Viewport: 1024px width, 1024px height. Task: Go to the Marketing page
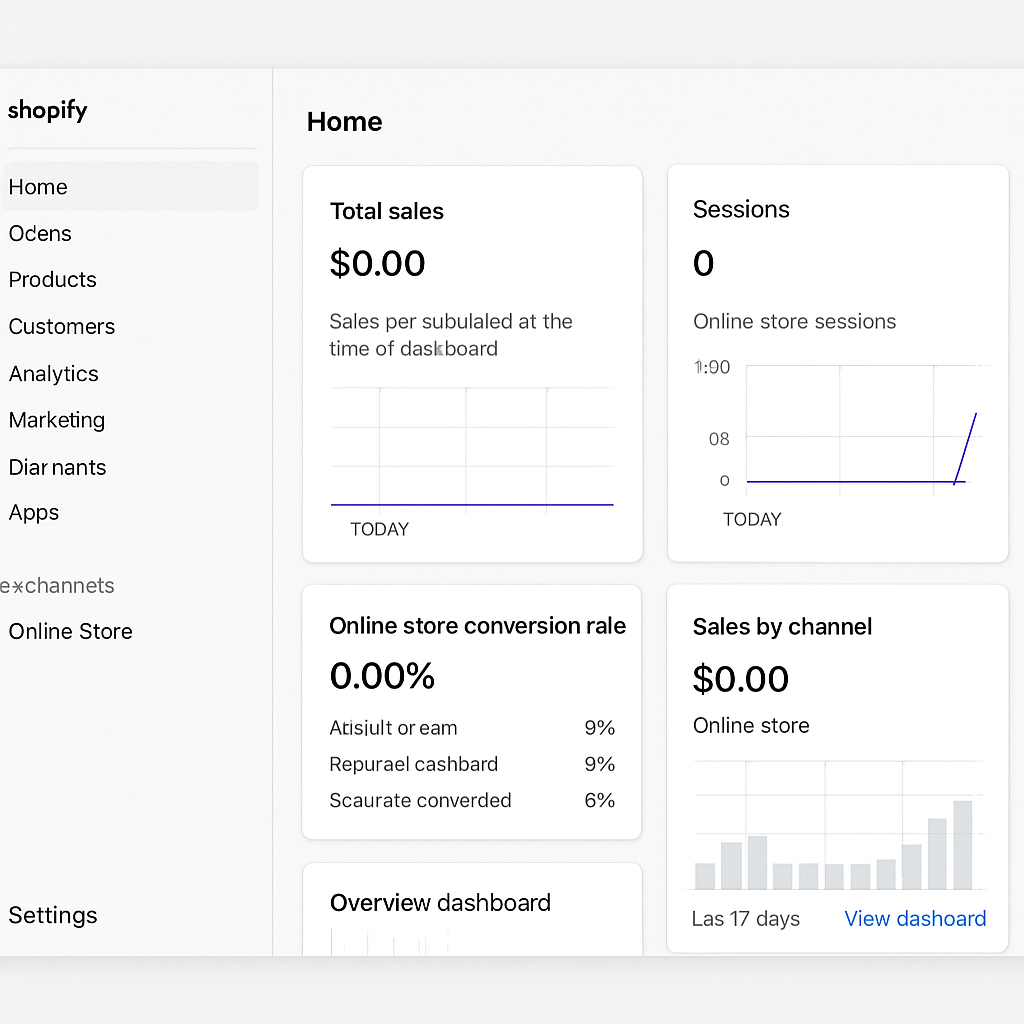pyautogui.click(x=56, y=420)
